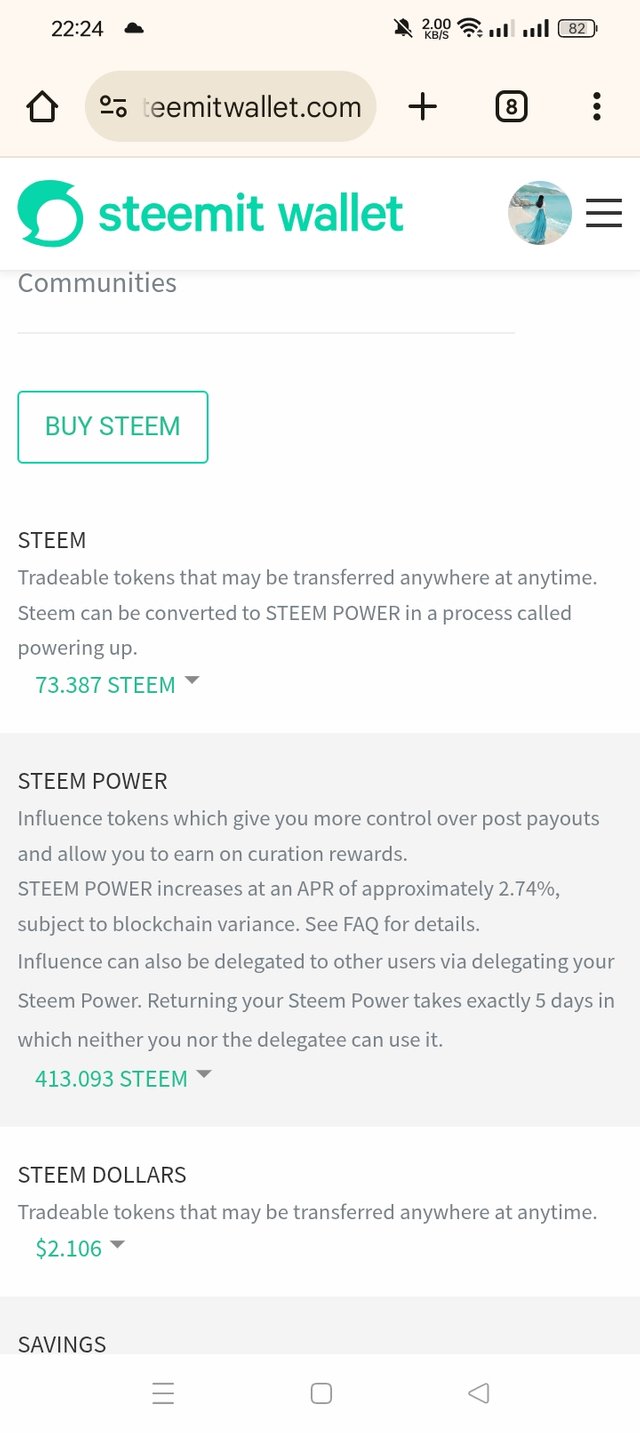Open the Communities tab
640x1433 pixels.
97,283
